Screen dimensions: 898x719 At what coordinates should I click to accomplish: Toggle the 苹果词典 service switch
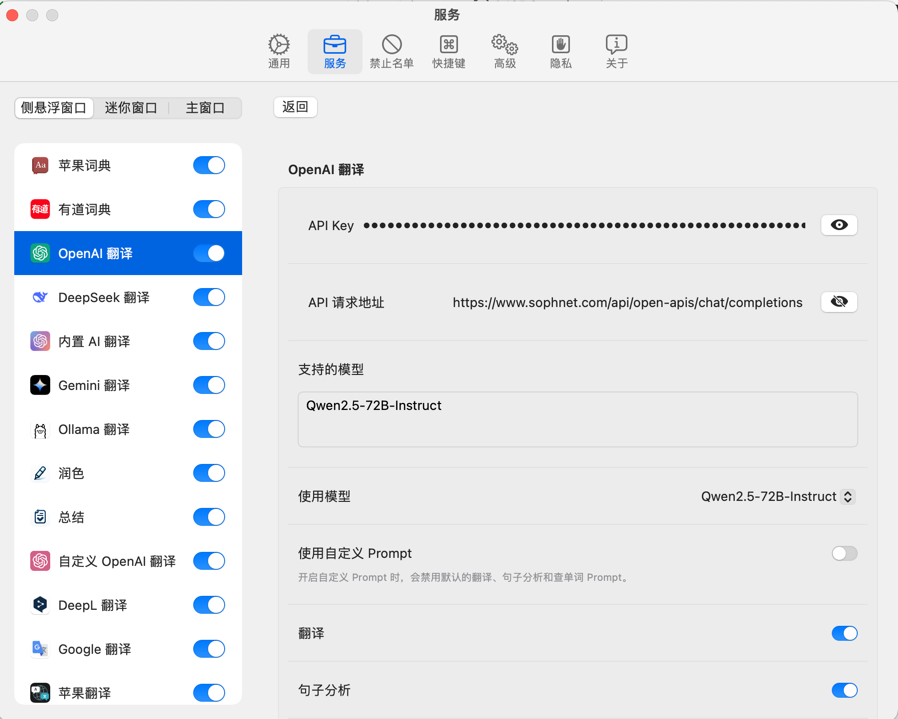pyautogui.click(x=209, y=166)
